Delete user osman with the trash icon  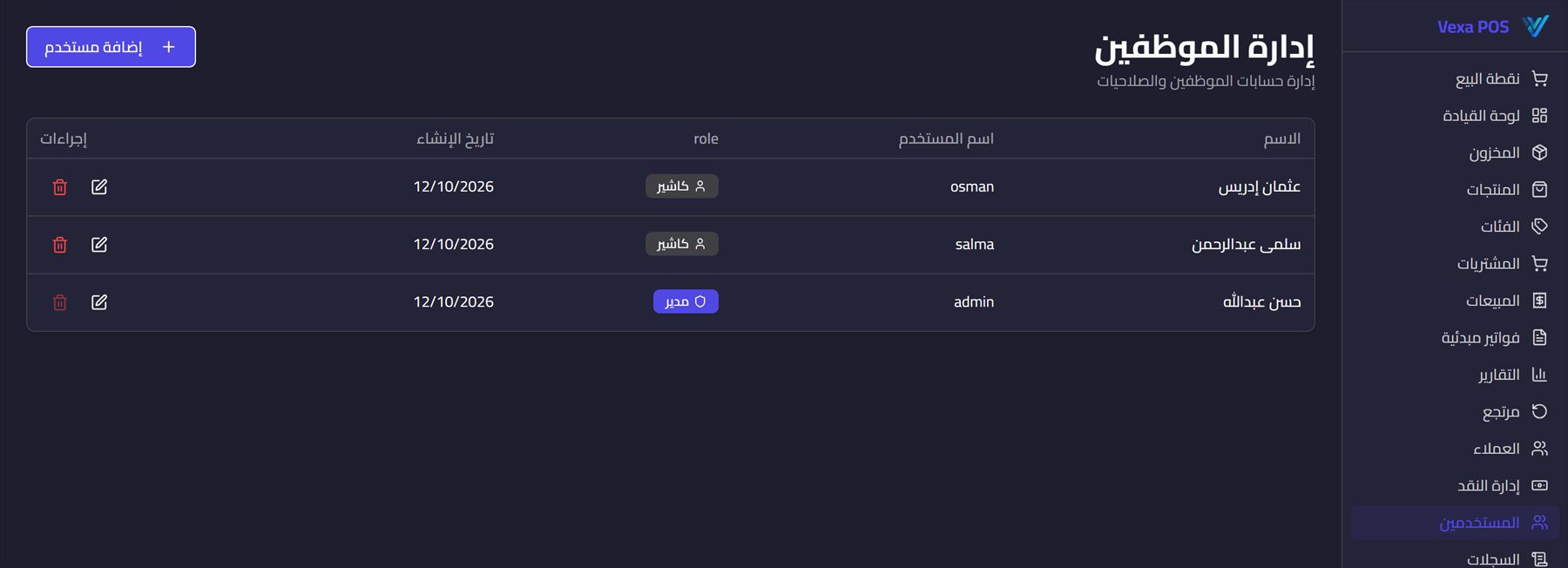pyautogui.click(x=60, y=187)
